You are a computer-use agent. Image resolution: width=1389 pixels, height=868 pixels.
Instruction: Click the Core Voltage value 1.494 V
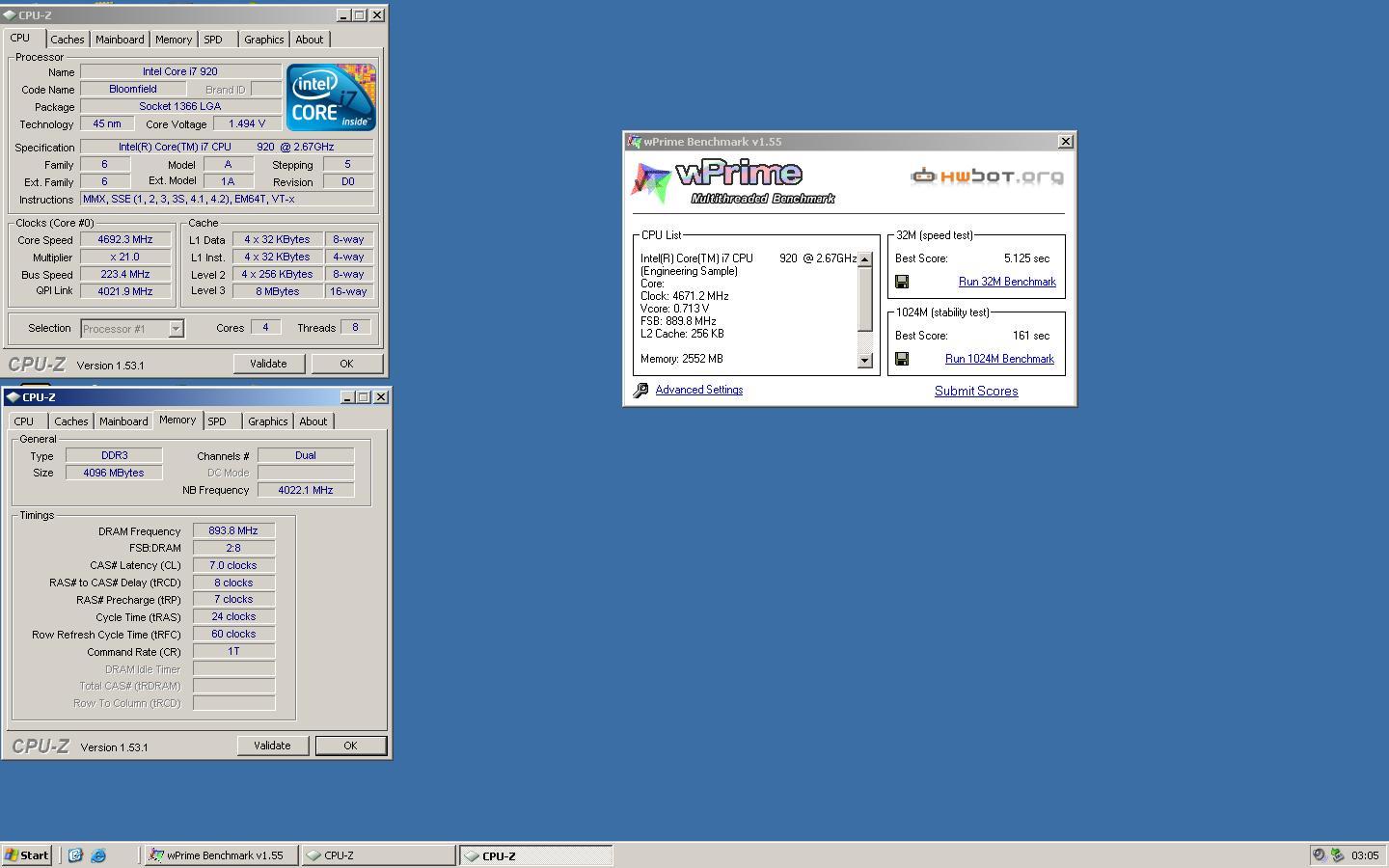[247, 124]
